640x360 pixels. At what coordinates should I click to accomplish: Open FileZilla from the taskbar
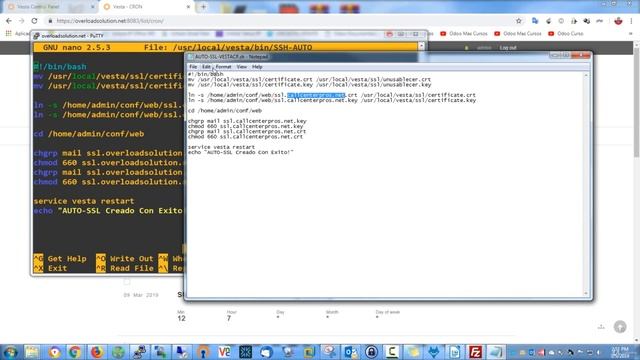(475, 352)
